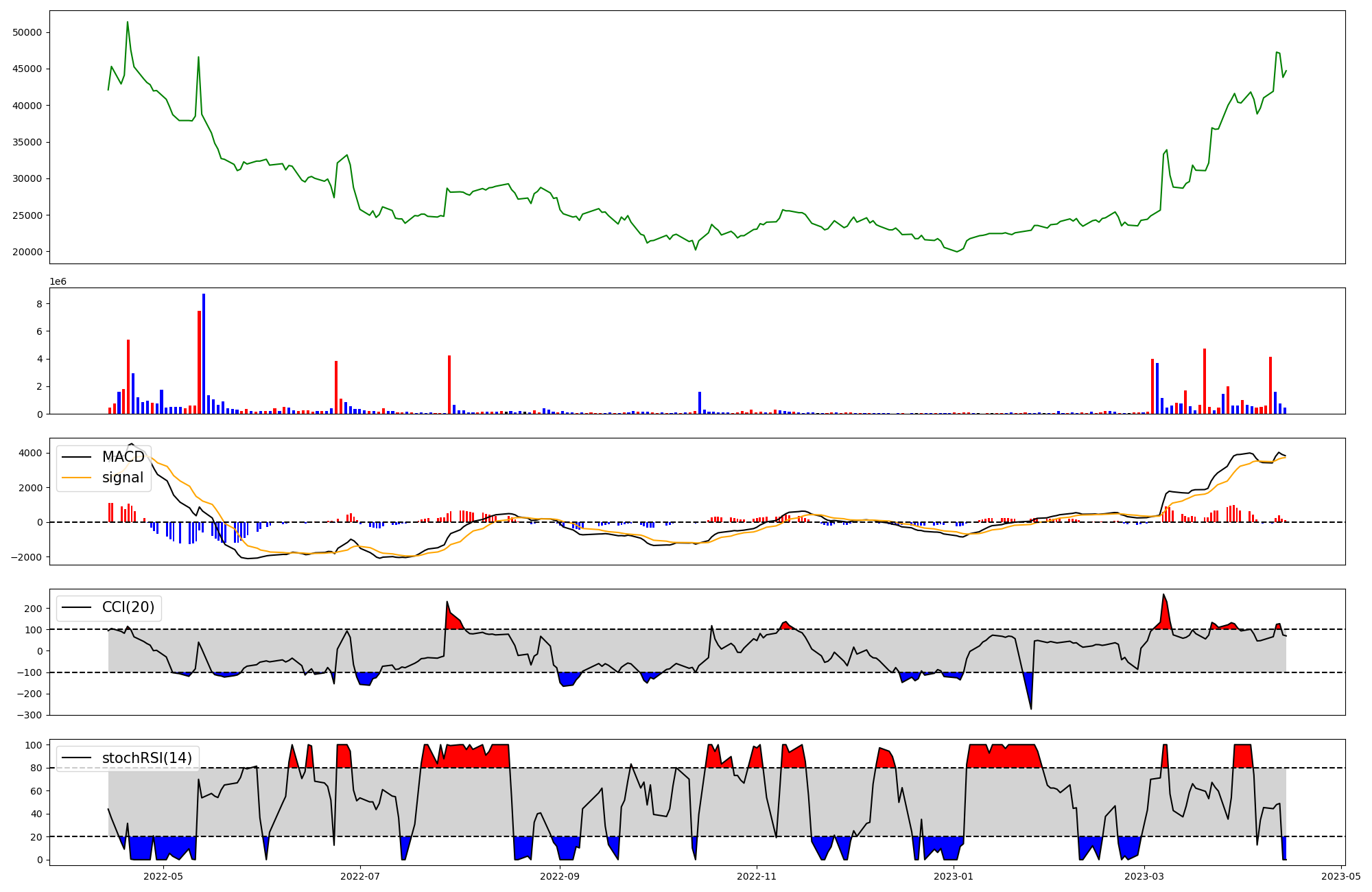Click the 4000 tick on MACD axis
Viewport: 1372px width, 892px height.
click(32, 454)
